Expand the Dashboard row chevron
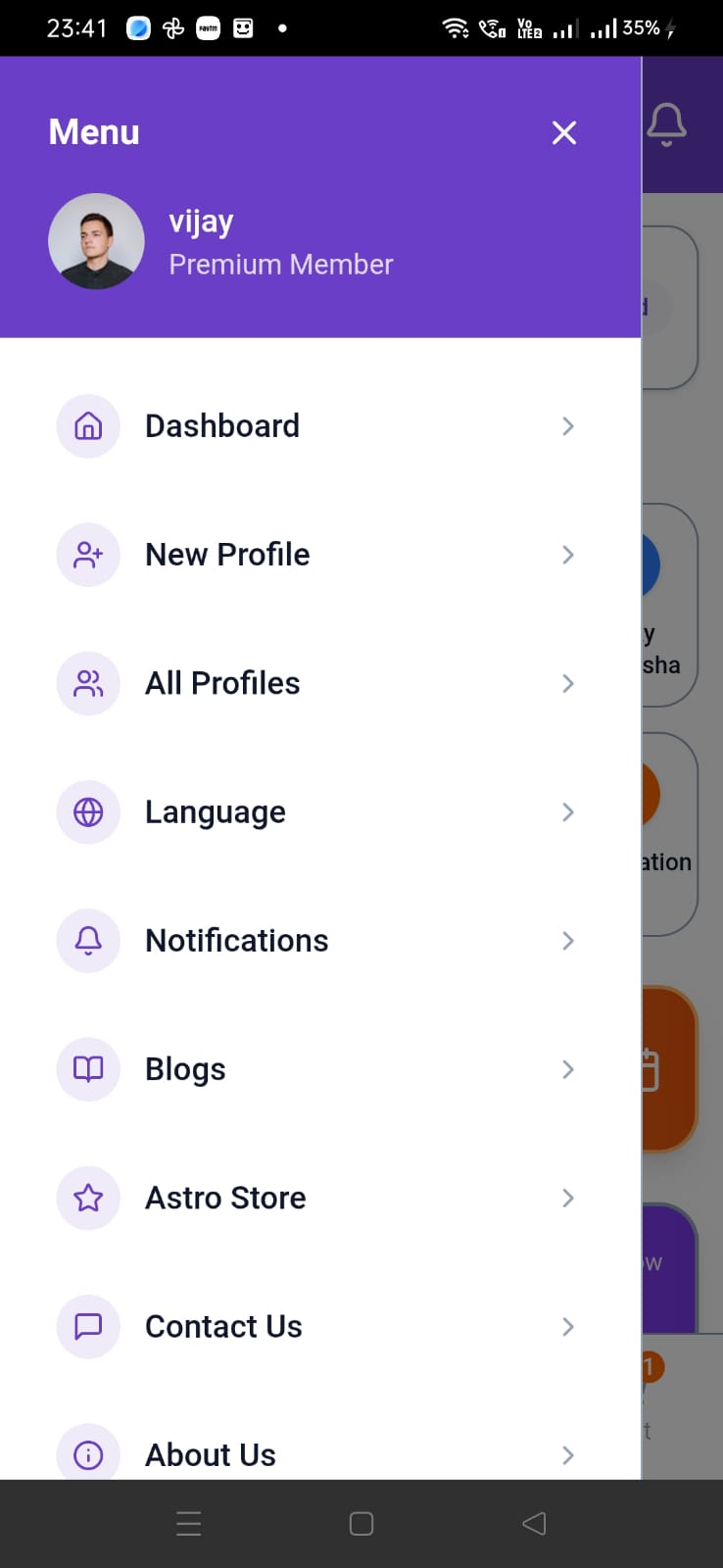Image resolution: width=723 pixels, height=1568 pixels. (568, 426)
